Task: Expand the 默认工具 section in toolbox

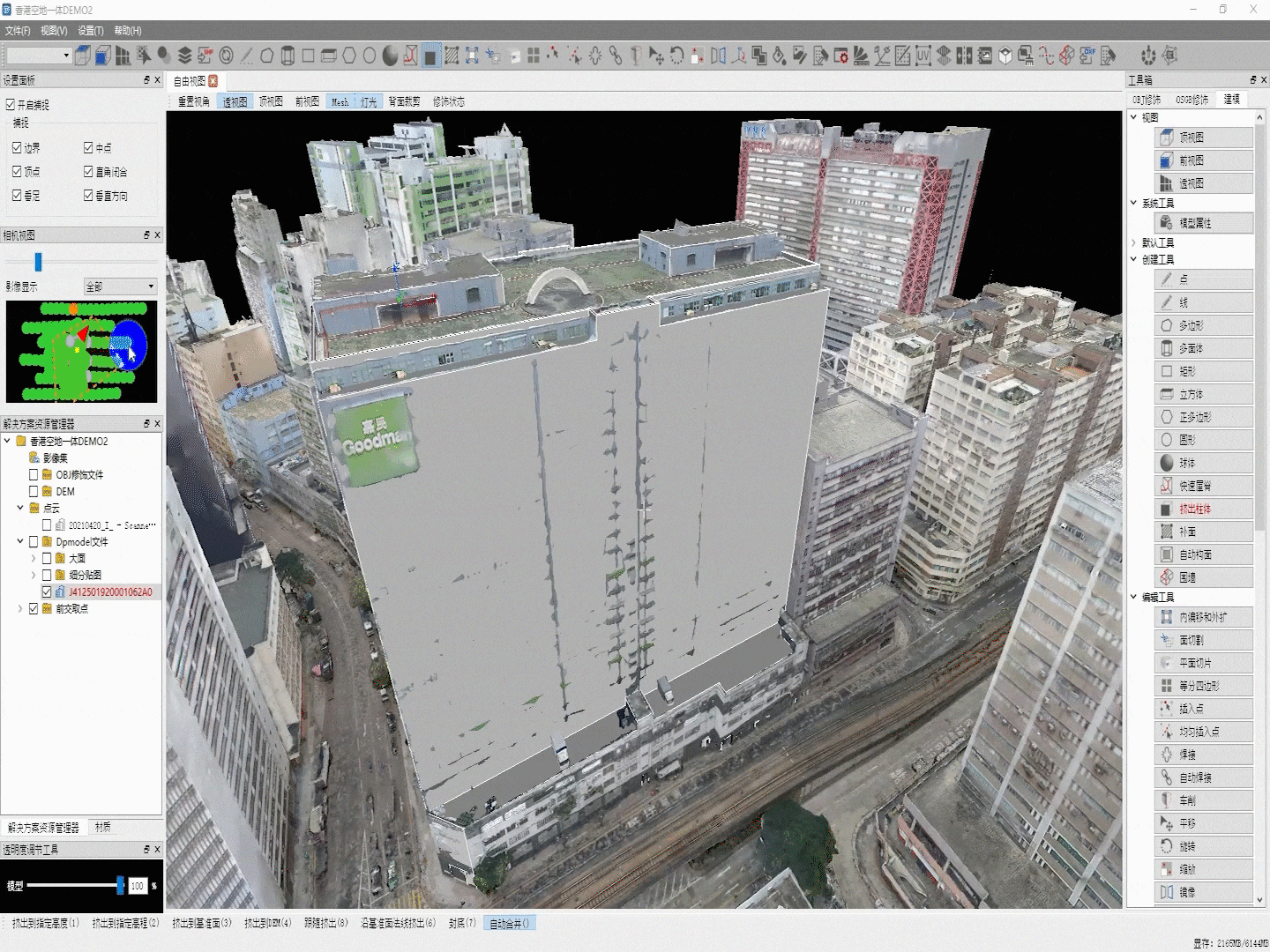Action: pyautogui.click(x=1134, y=242)
